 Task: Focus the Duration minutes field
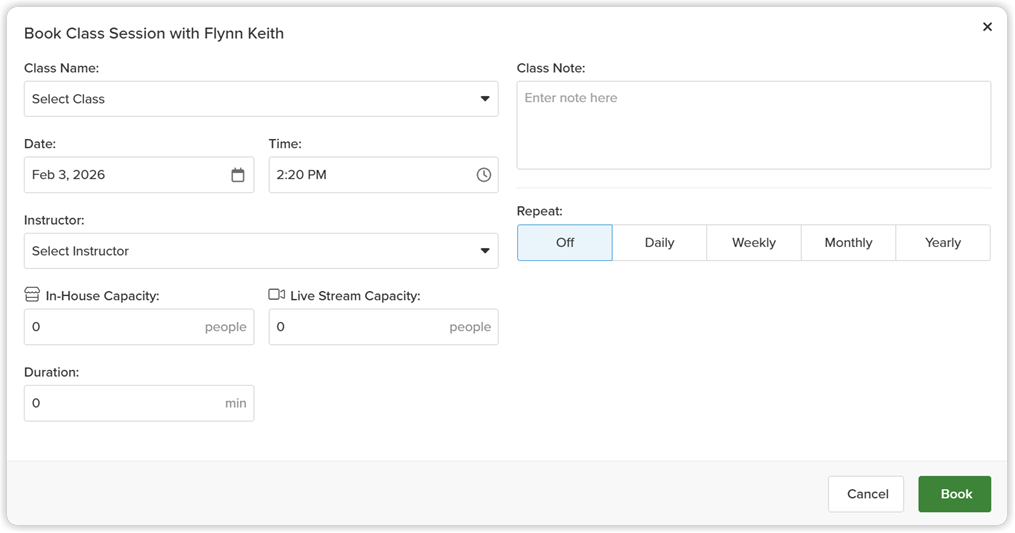(139, 403)
